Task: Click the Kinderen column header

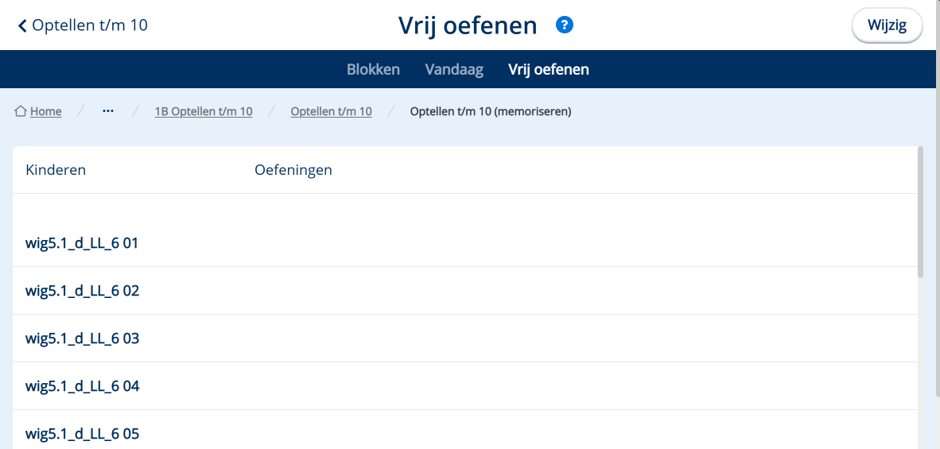Action: coord(56,170)
